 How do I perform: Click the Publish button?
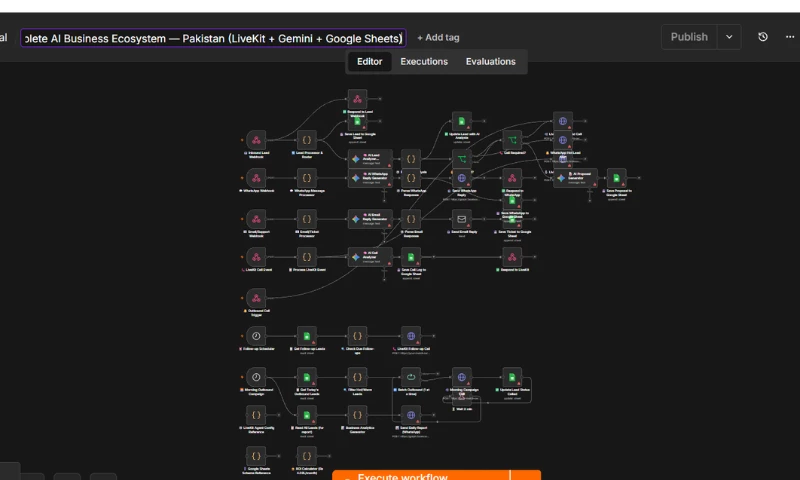click(x=689, y=37)
